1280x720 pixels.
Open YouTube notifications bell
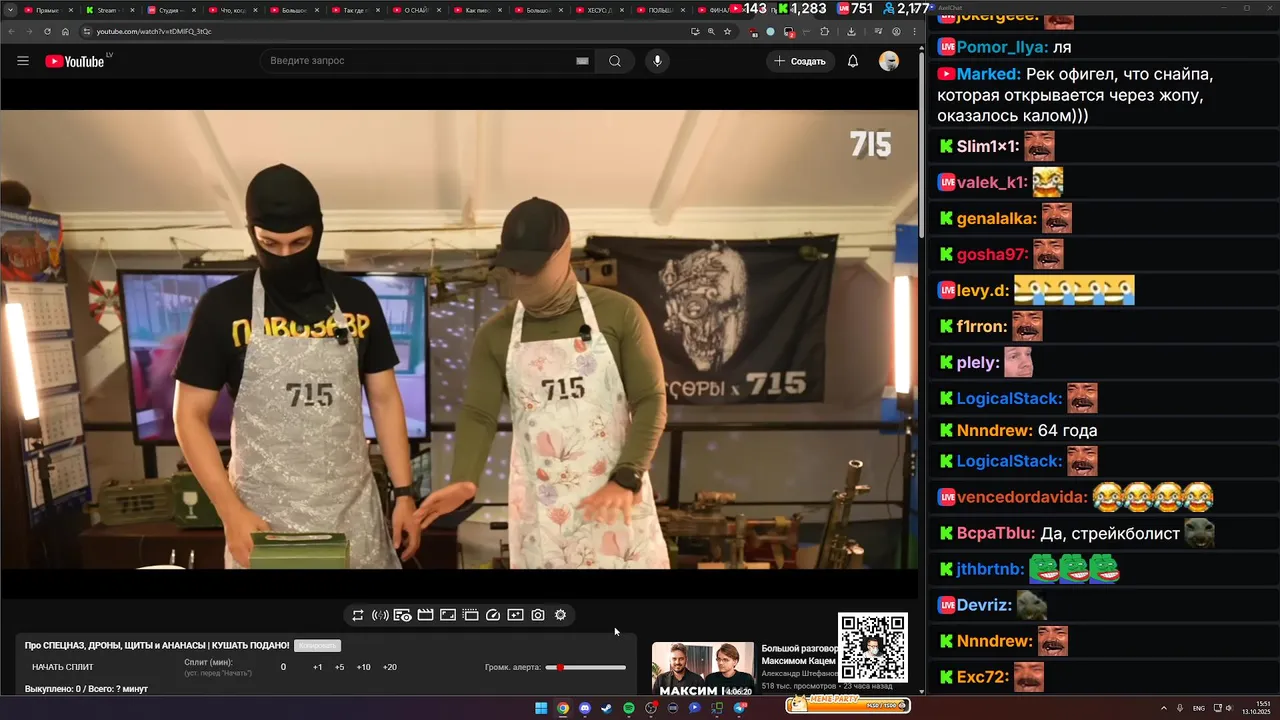[x=853, y=61]
